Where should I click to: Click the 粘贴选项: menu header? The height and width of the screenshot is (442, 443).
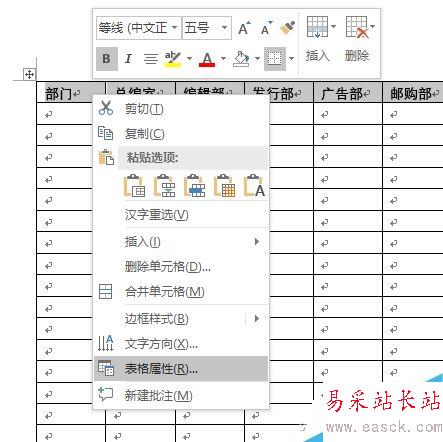(193, 157)
